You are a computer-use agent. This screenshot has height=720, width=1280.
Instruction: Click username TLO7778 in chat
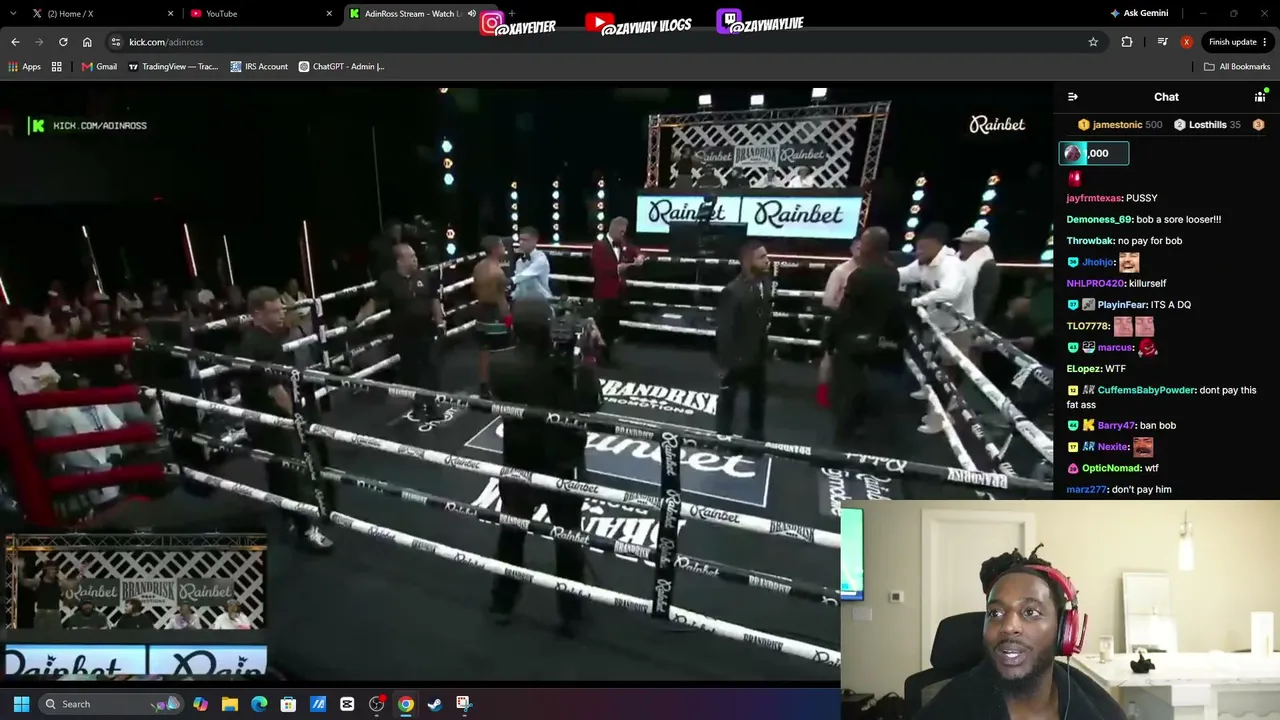(1088, 327)
